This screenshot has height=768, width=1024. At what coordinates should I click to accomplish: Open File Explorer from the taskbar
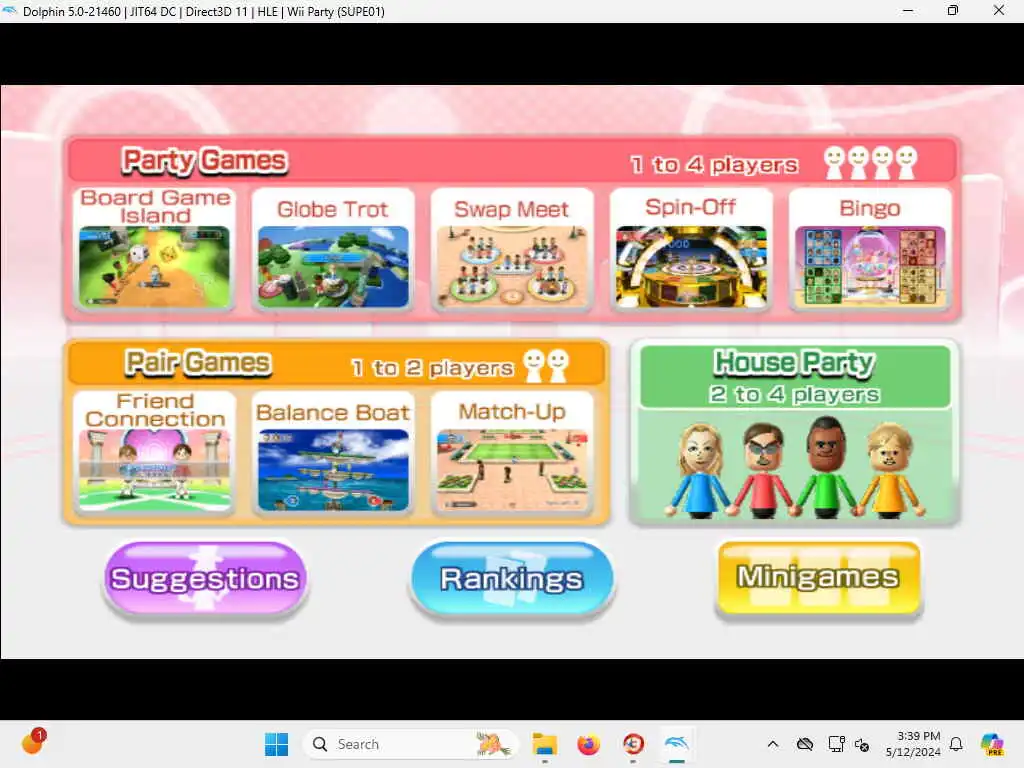coord(545,744)
